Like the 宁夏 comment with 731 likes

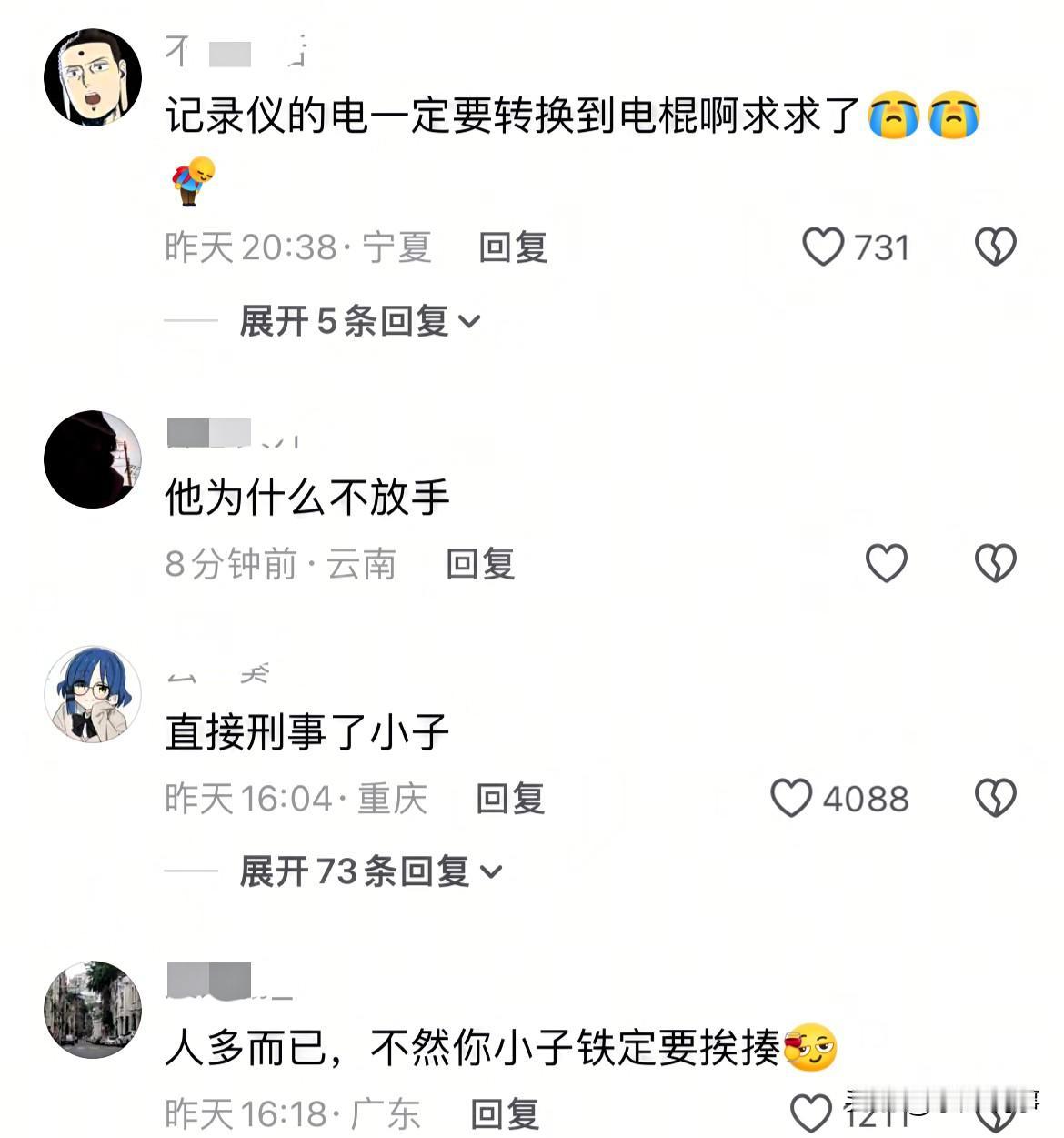point(823,247)
